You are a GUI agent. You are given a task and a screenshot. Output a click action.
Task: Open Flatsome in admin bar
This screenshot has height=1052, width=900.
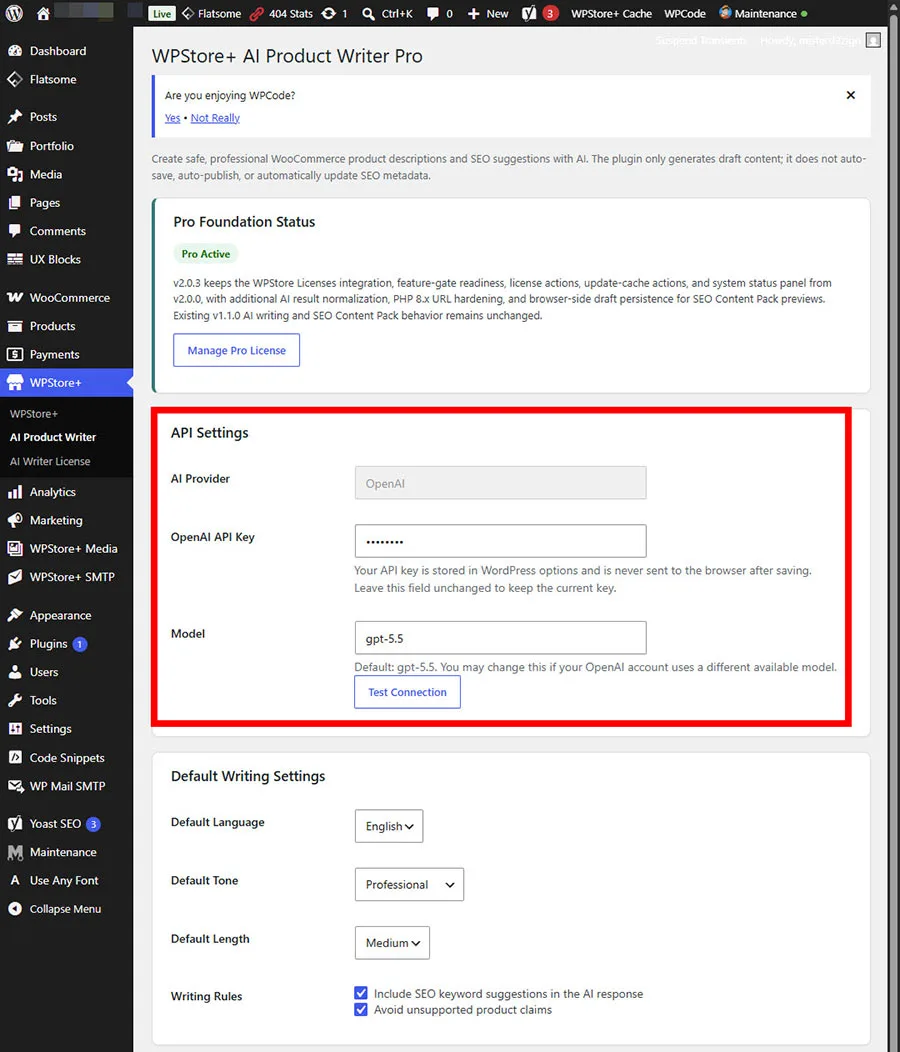(x=211, y=13)
